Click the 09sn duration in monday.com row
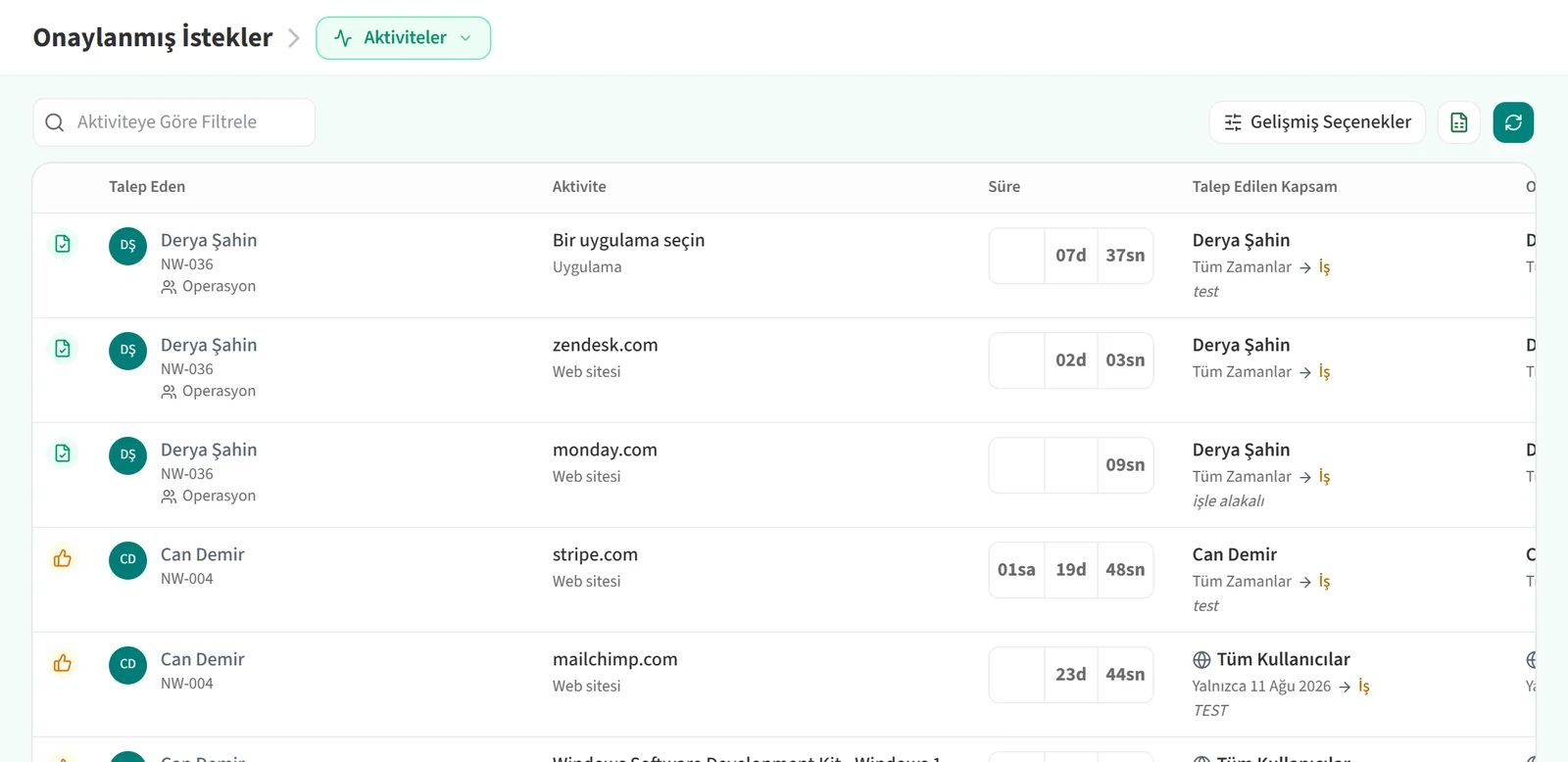This screenshot has height=762, width=1568. point(1125,465)
